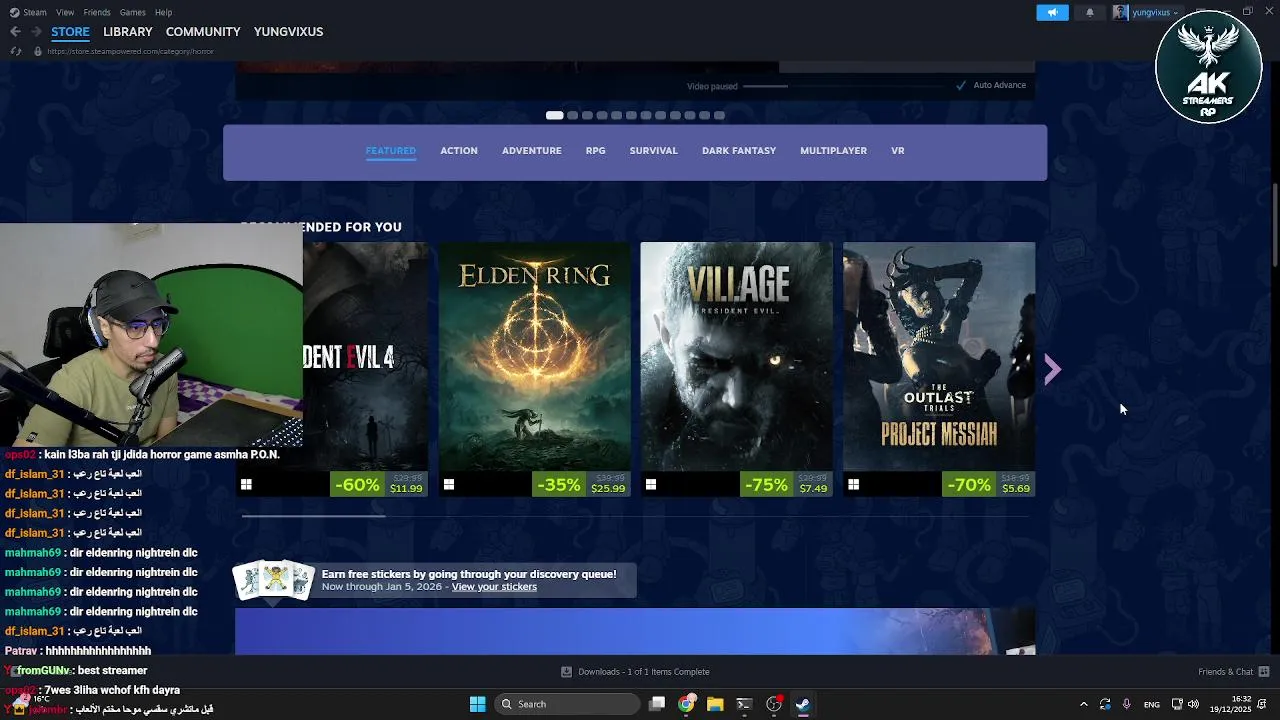Image resolution: width=1280 pixels, height=720 pixels.
Task: Reload the store page with refresh icon
Action: [x=16, y=51]
